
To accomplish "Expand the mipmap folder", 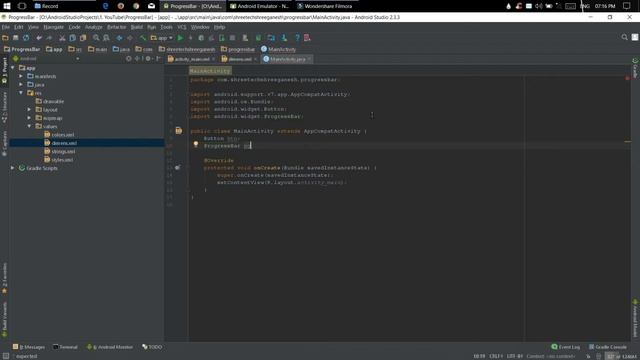I will [29, 118].
